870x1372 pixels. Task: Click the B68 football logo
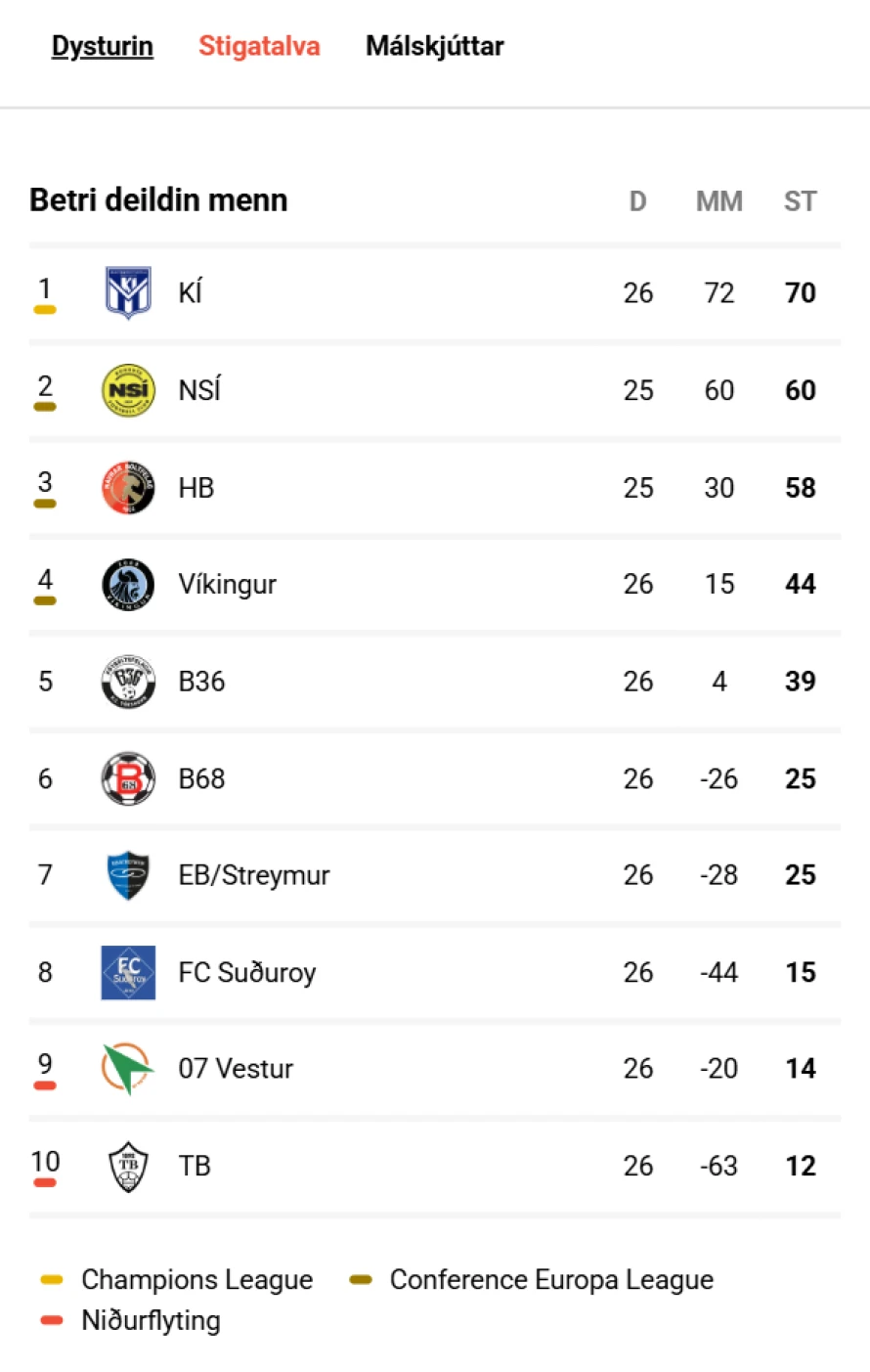128,778
